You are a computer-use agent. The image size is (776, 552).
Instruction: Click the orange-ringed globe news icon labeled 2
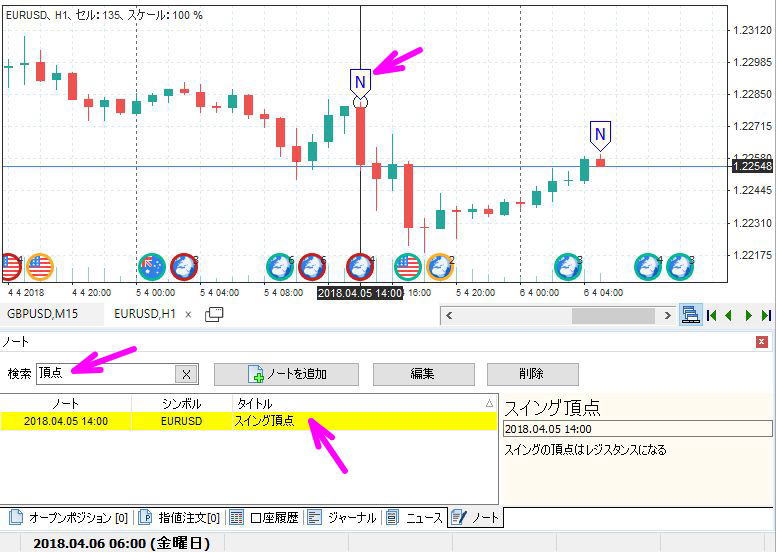[x=439, y=266]
